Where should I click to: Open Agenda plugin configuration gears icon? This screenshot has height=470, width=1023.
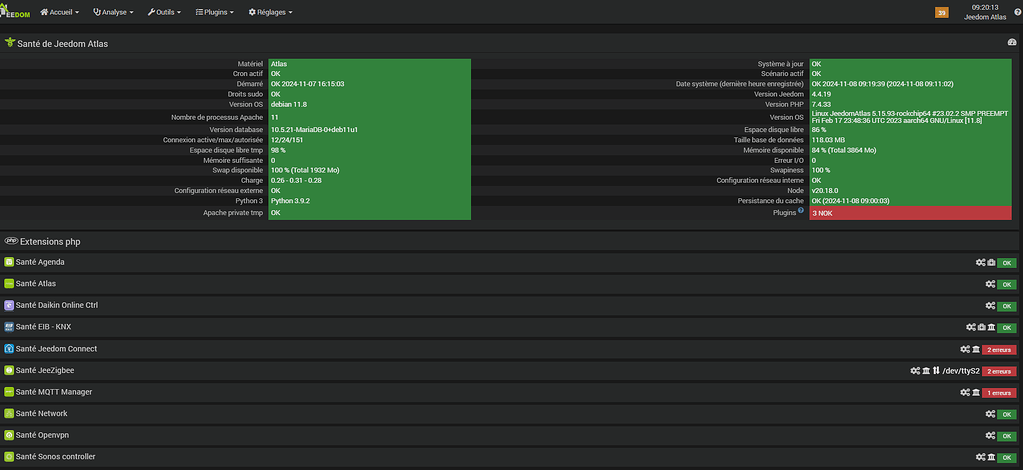point(980,262)
